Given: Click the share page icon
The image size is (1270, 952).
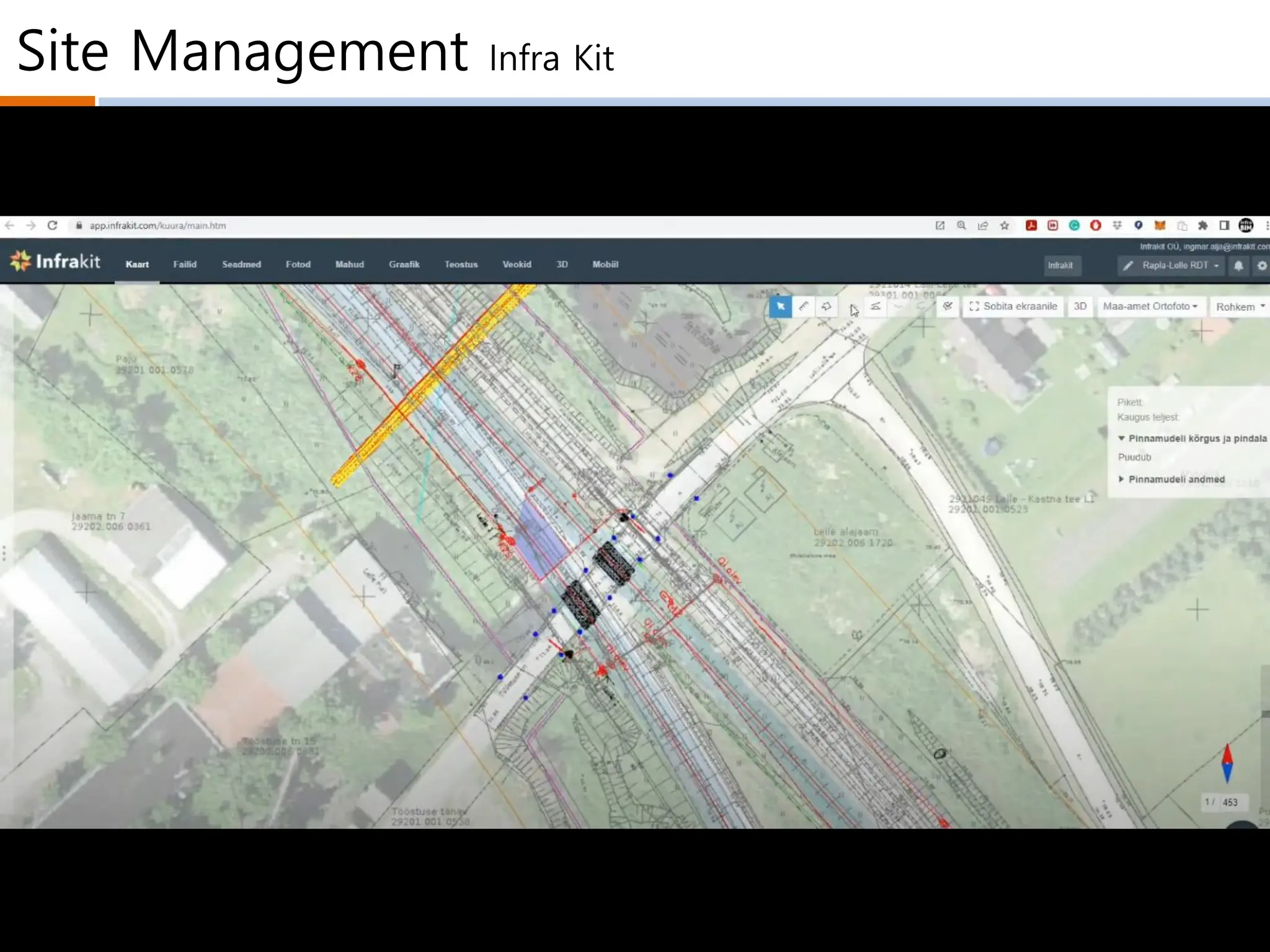Looking at the screenshot, I should pyautogui.click(x=983, y=226).
